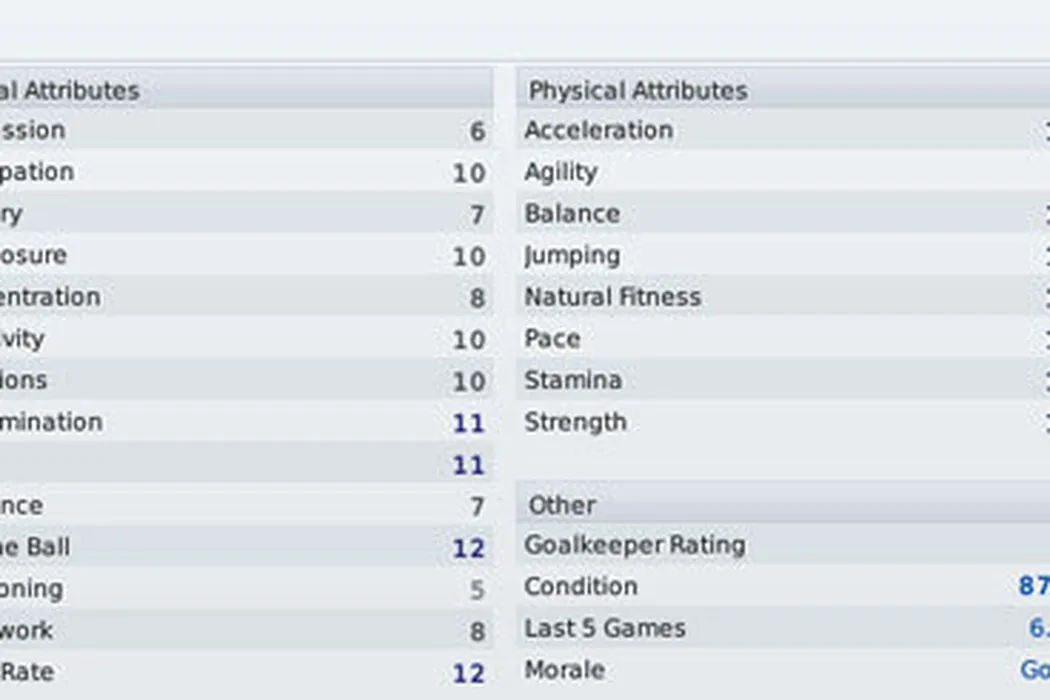Click the partially visible Determination attribute row
This screenshot has width=1050, height=700.
[51, 423]
